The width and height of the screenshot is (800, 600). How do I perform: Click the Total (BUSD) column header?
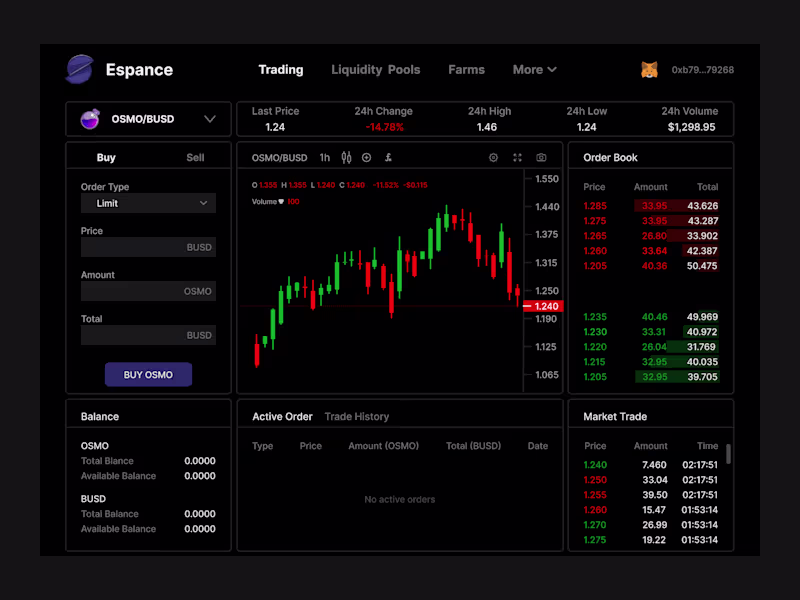click(473, 446)
